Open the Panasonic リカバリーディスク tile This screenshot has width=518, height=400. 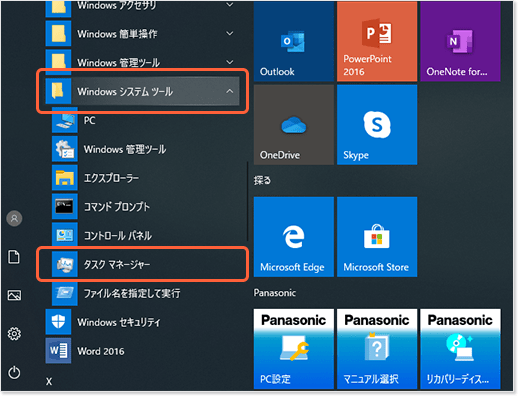[x=460, y=349]
